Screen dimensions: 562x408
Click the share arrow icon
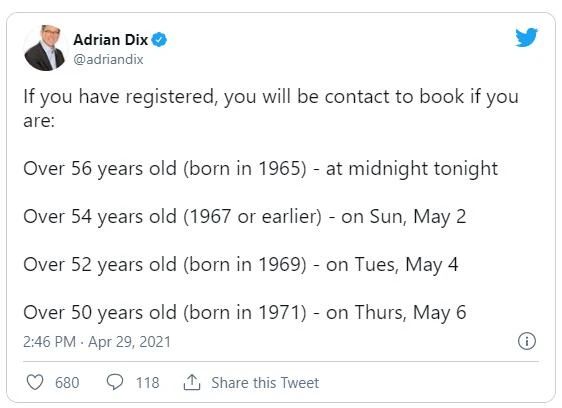pos(192,382)
